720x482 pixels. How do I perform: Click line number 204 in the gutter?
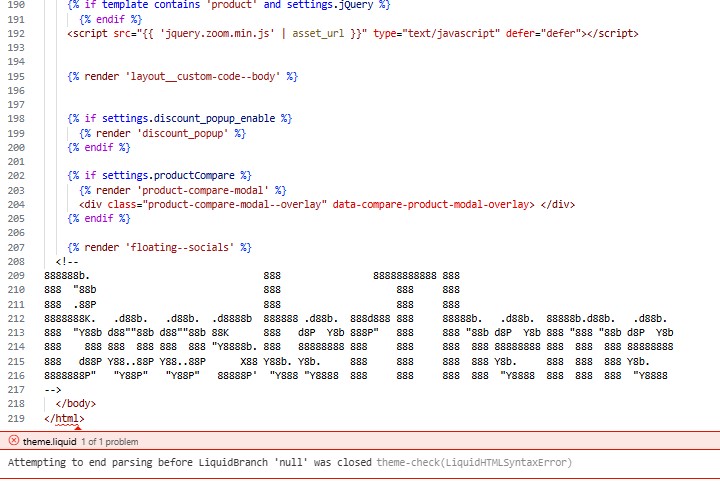(16, 204)
